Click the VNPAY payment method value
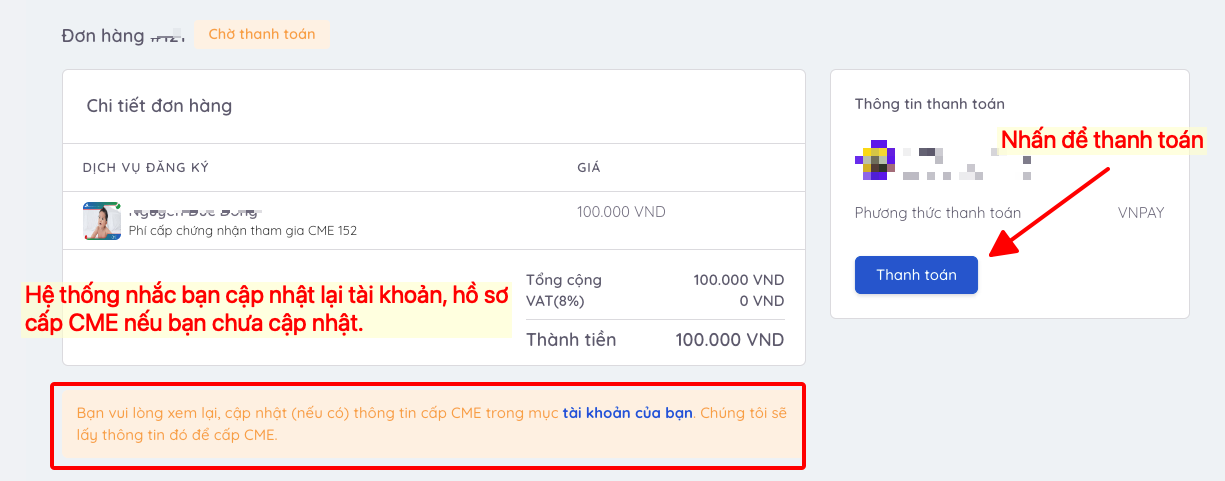 1141,213
